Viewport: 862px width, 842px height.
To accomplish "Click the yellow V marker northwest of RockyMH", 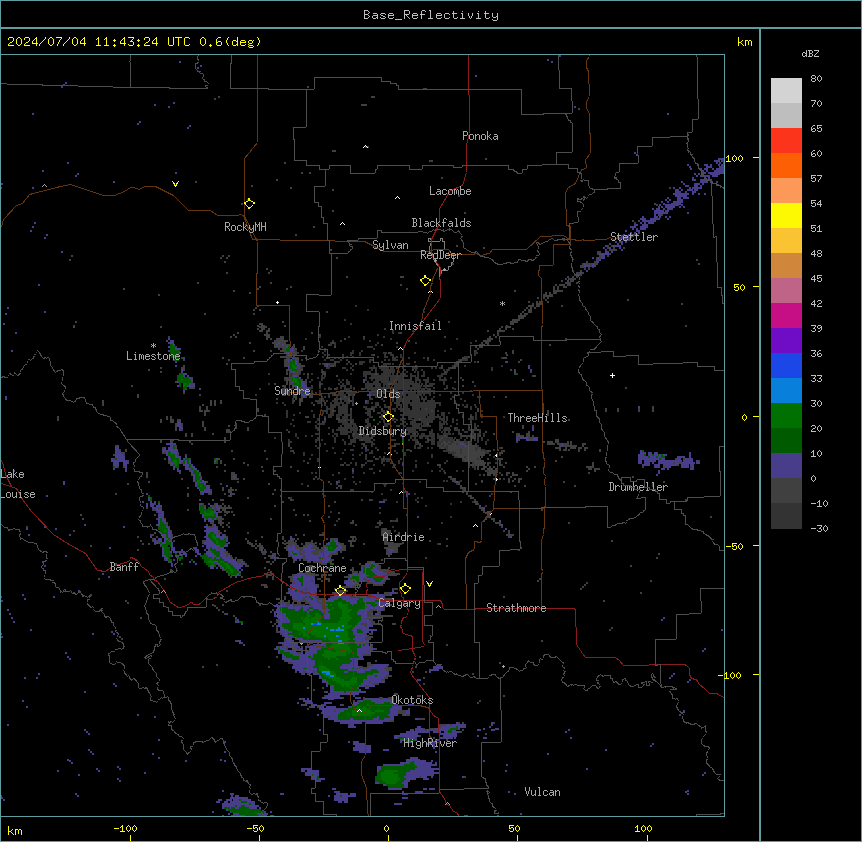I will [x=175, y=184].
